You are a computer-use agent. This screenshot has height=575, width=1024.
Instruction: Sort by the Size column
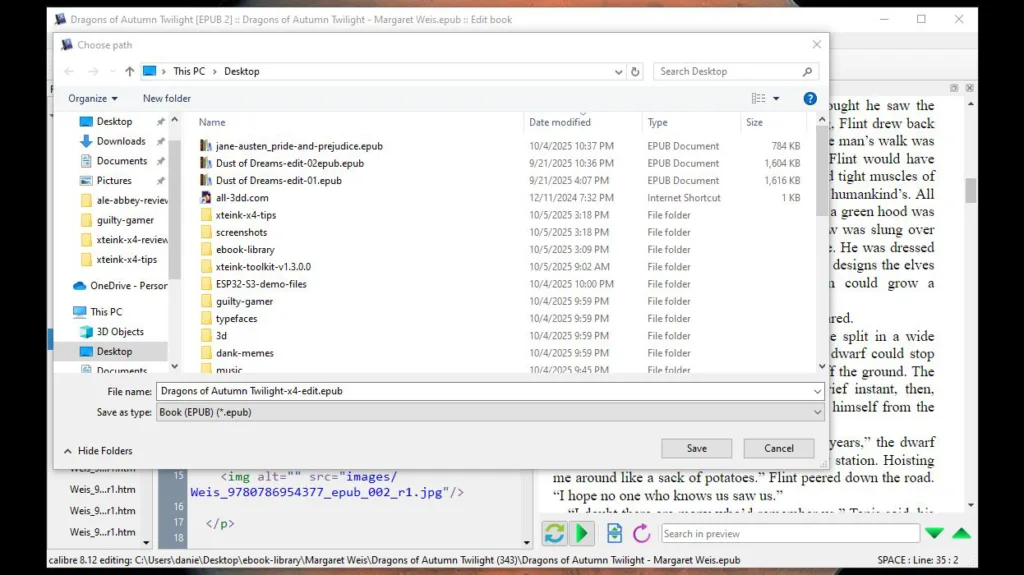(x=754, y=122)
